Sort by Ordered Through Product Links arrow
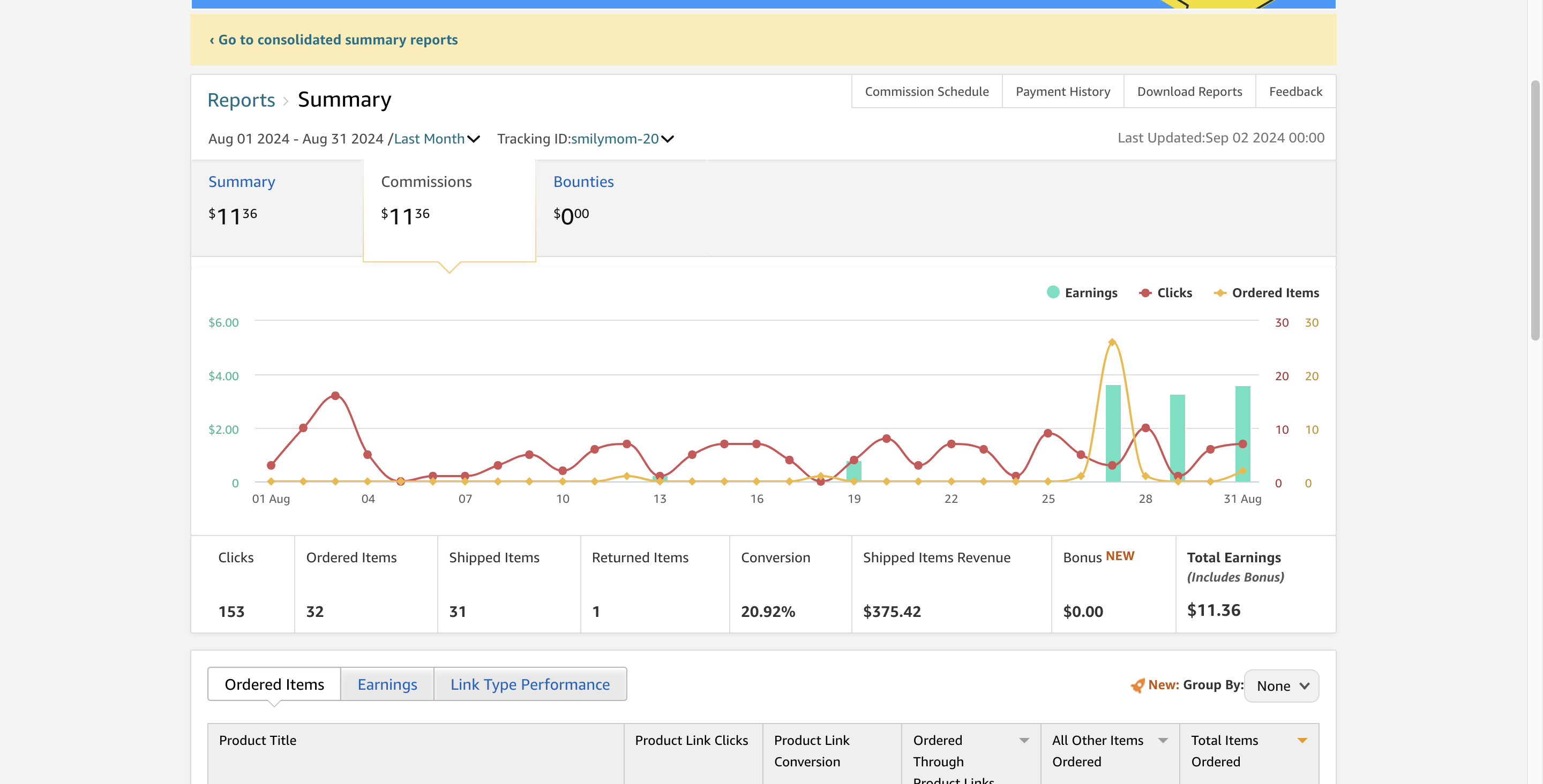 pos(1024,741)
